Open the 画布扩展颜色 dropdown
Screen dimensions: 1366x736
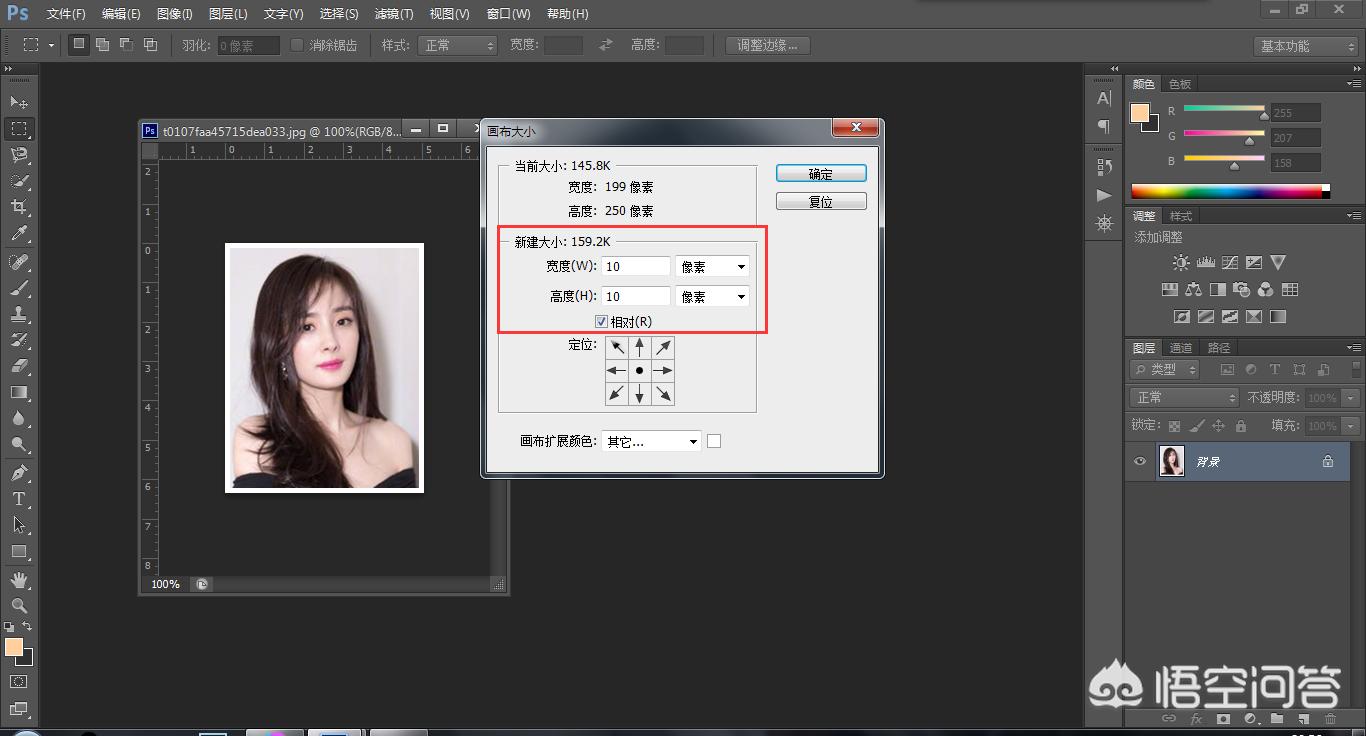pyautogui.click(x=650, y=440)
